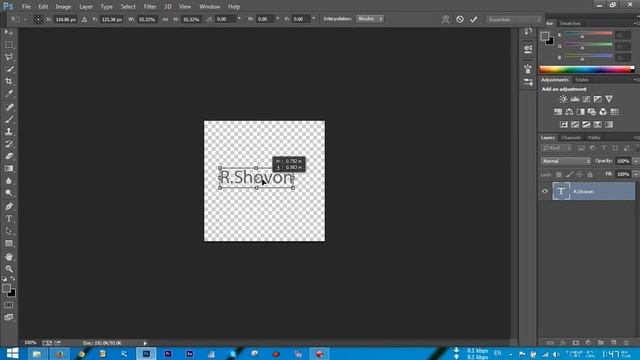Select the Healing Brush tool

coord(9,107)
